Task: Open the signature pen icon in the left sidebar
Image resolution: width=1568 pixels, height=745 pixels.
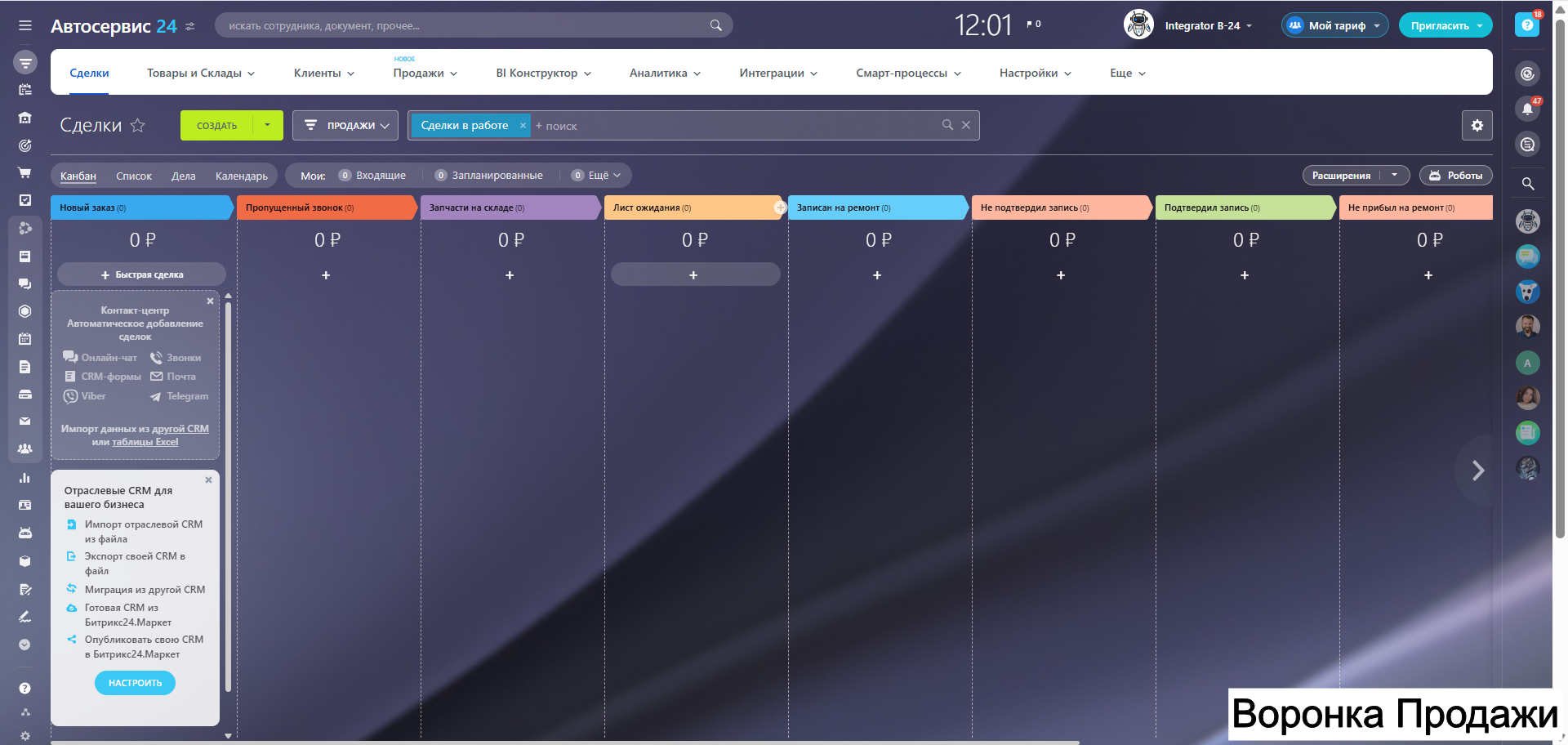Action: click(x=25, y=617)
